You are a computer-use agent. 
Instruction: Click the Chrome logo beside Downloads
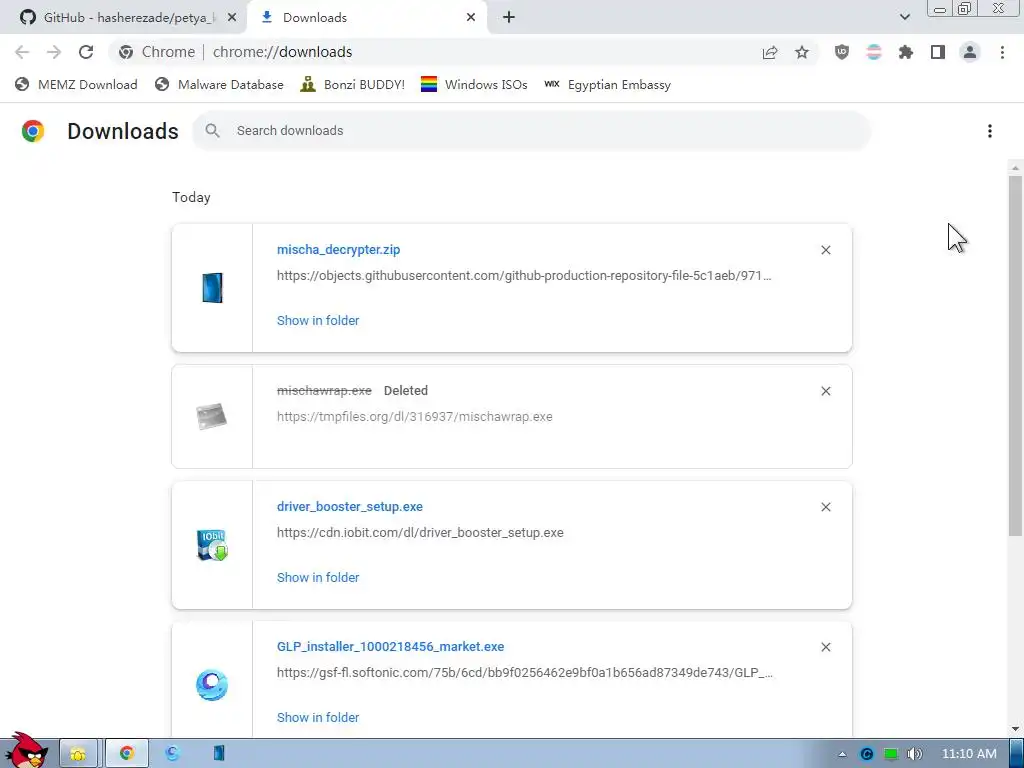pos(33,131)
